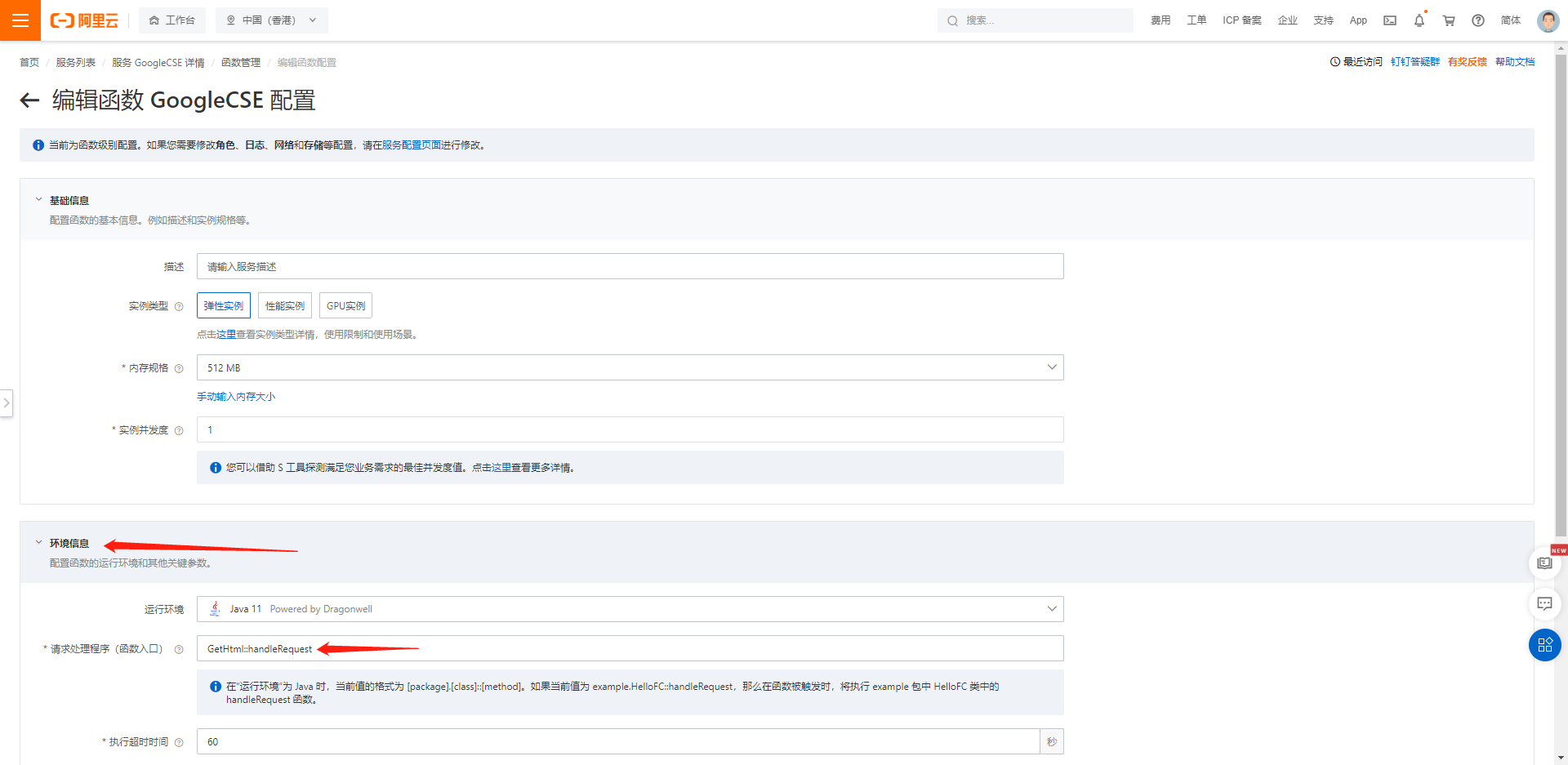Open the shopping cart icon

(1449, 20)
